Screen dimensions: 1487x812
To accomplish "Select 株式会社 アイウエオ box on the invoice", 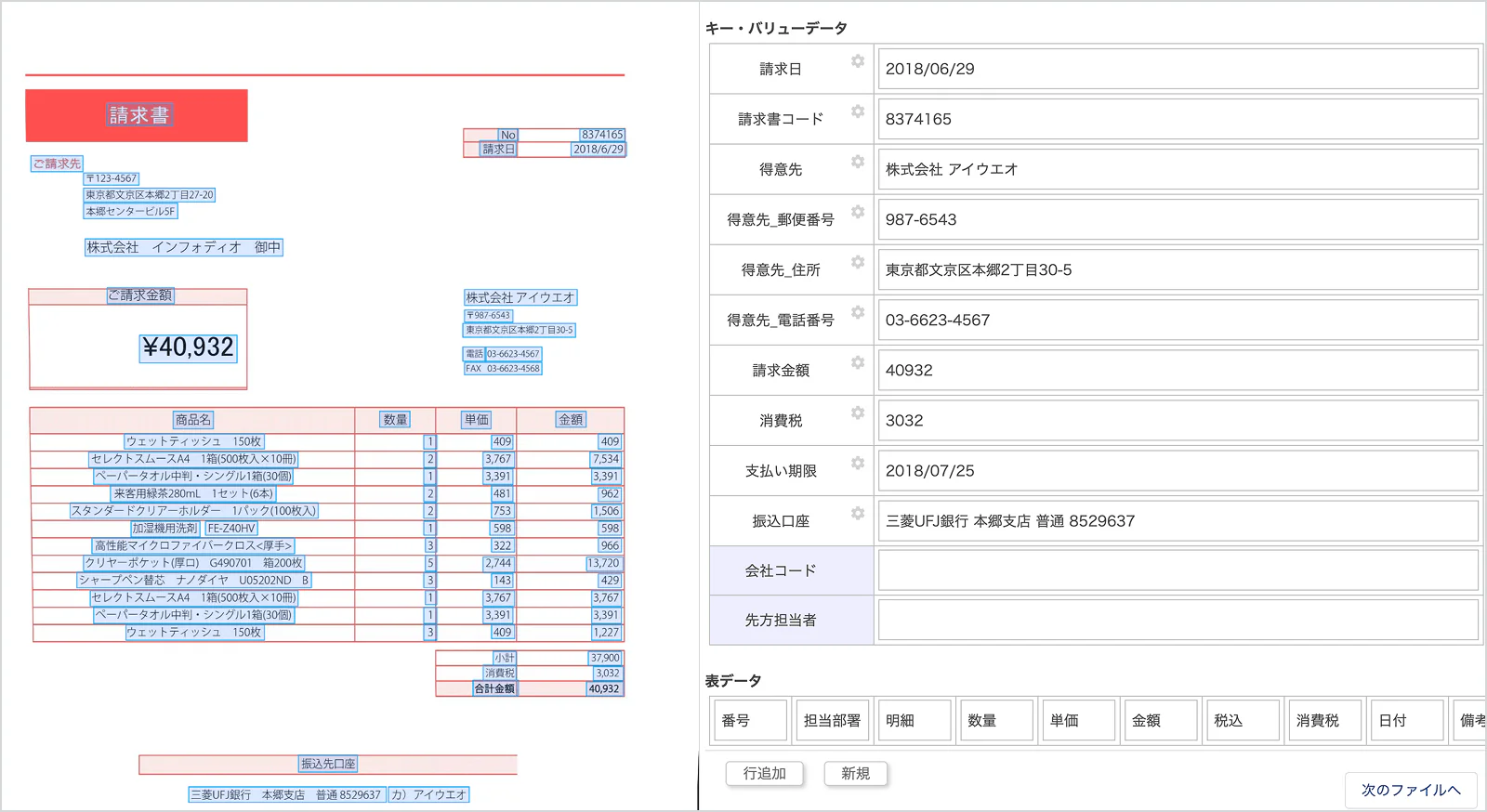I will [520, 297].
